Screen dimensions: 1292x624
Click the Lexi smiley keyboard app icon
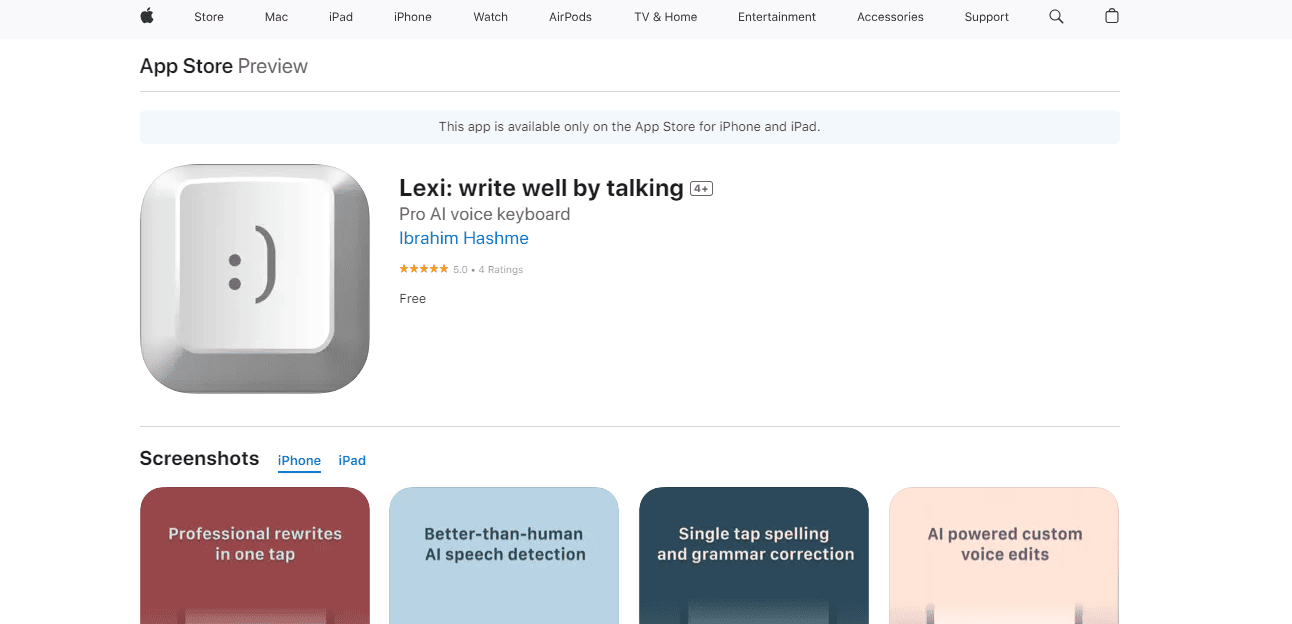255,279
